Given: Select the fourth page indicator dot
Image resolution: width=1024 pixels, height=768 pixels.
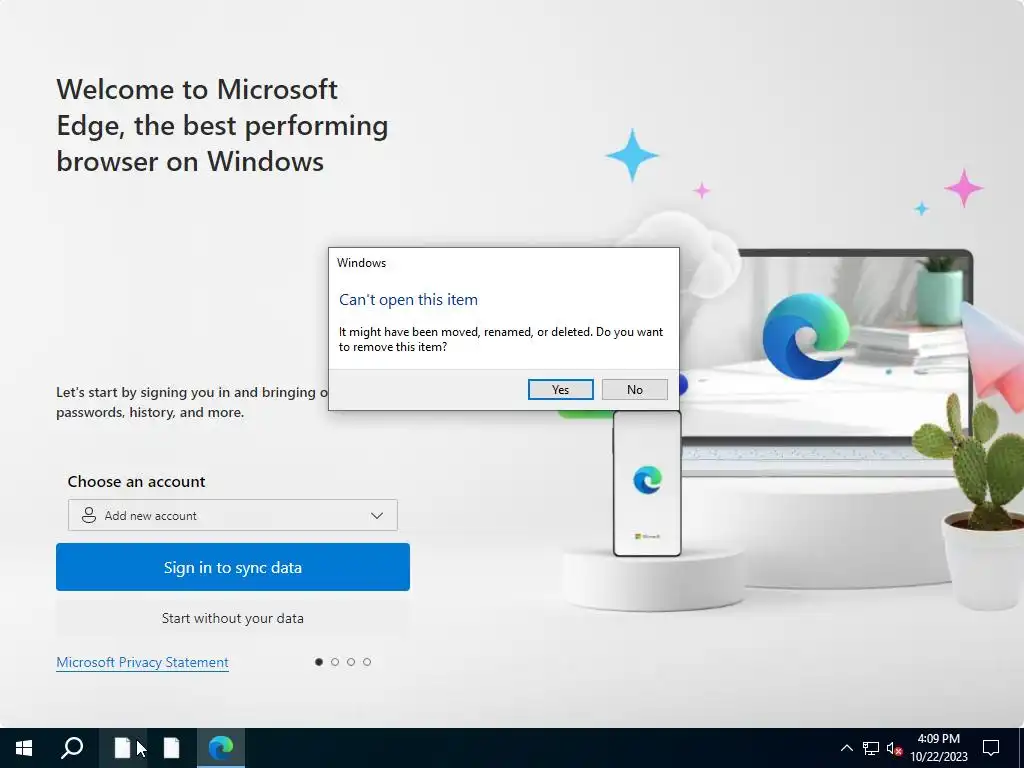Looking at the screenshot, I should coord(367,662).
